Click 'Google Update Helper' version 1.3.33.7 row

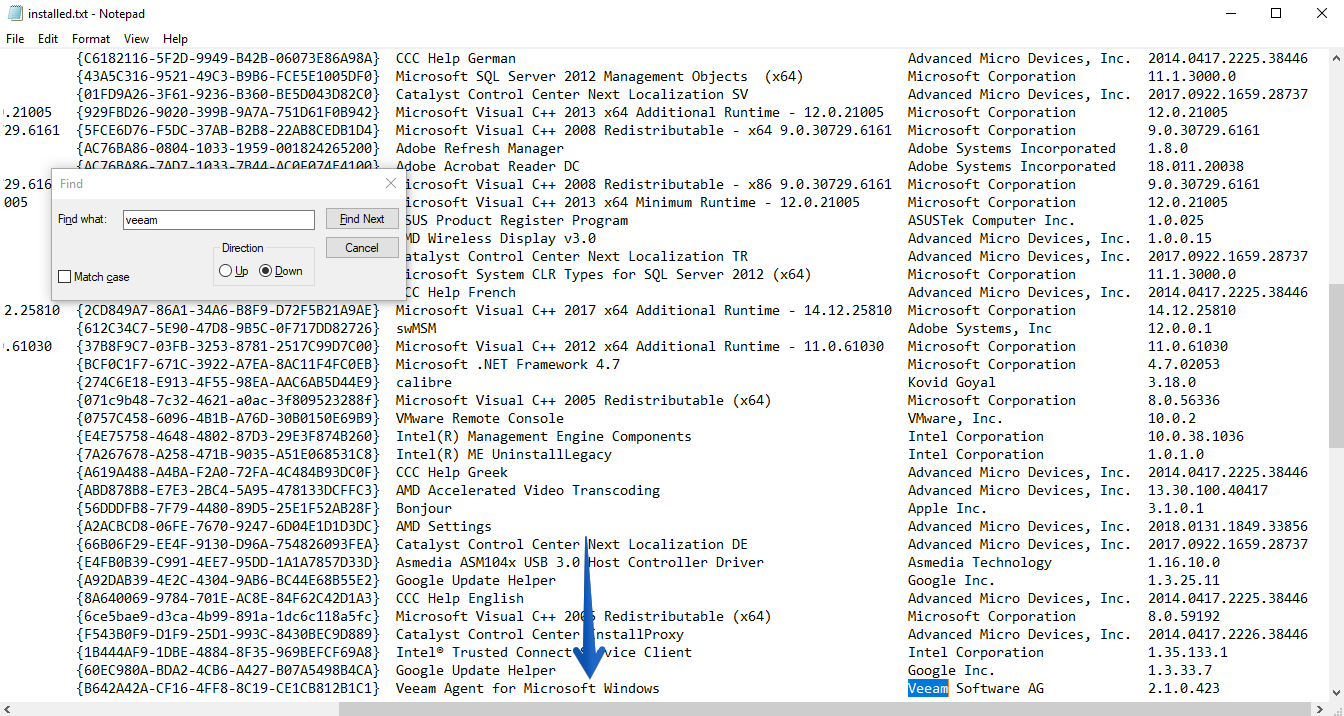click(x=476, y=670)
